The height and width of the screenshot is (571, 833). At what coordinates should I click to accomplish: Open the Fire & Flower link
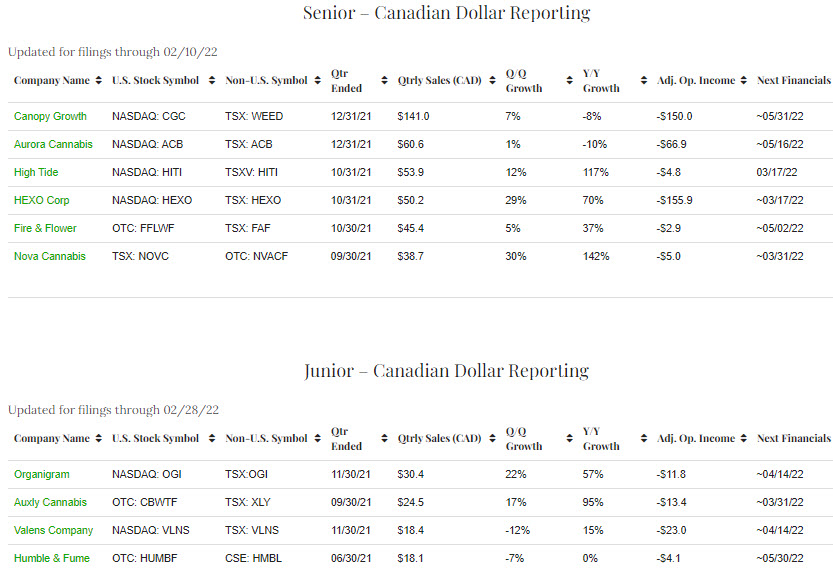45,228
